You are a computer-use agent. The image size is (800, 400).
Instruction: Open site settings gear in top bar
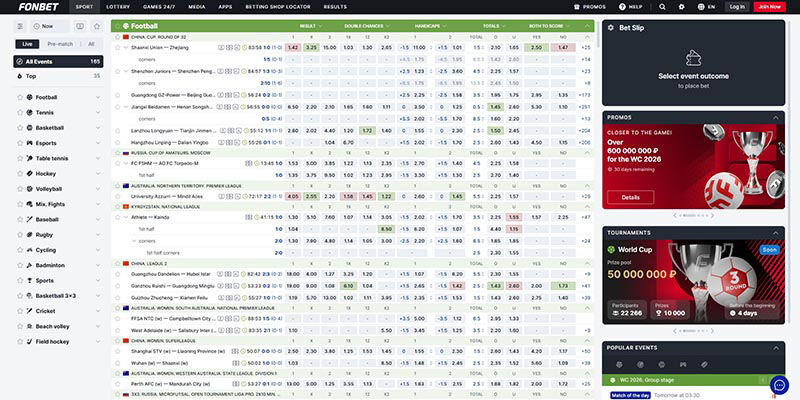click(x=681, y=7)
